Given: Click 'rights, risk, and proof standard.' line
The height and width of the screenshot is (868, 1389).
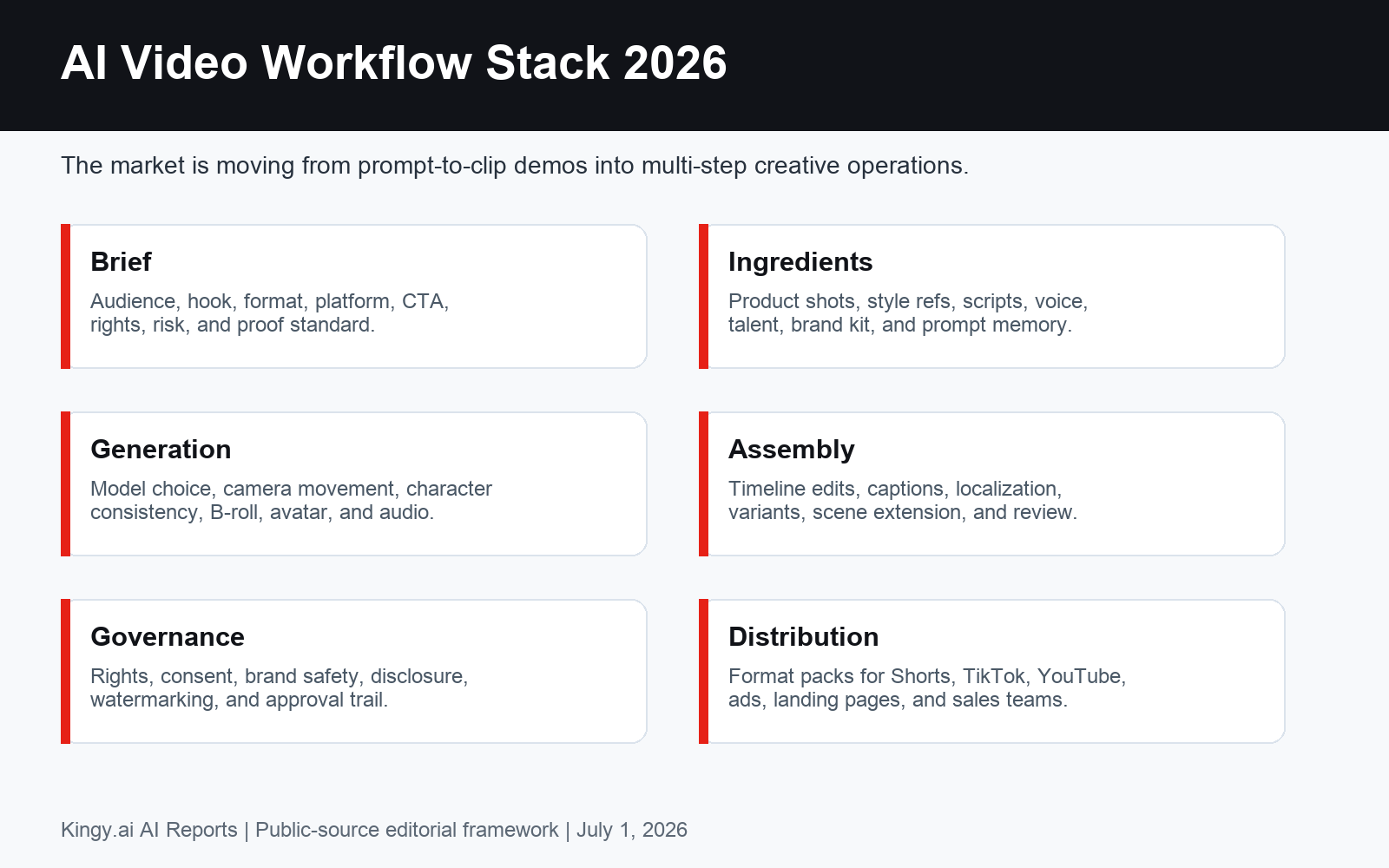Looking at the screenshot, I should coord(233,325).
